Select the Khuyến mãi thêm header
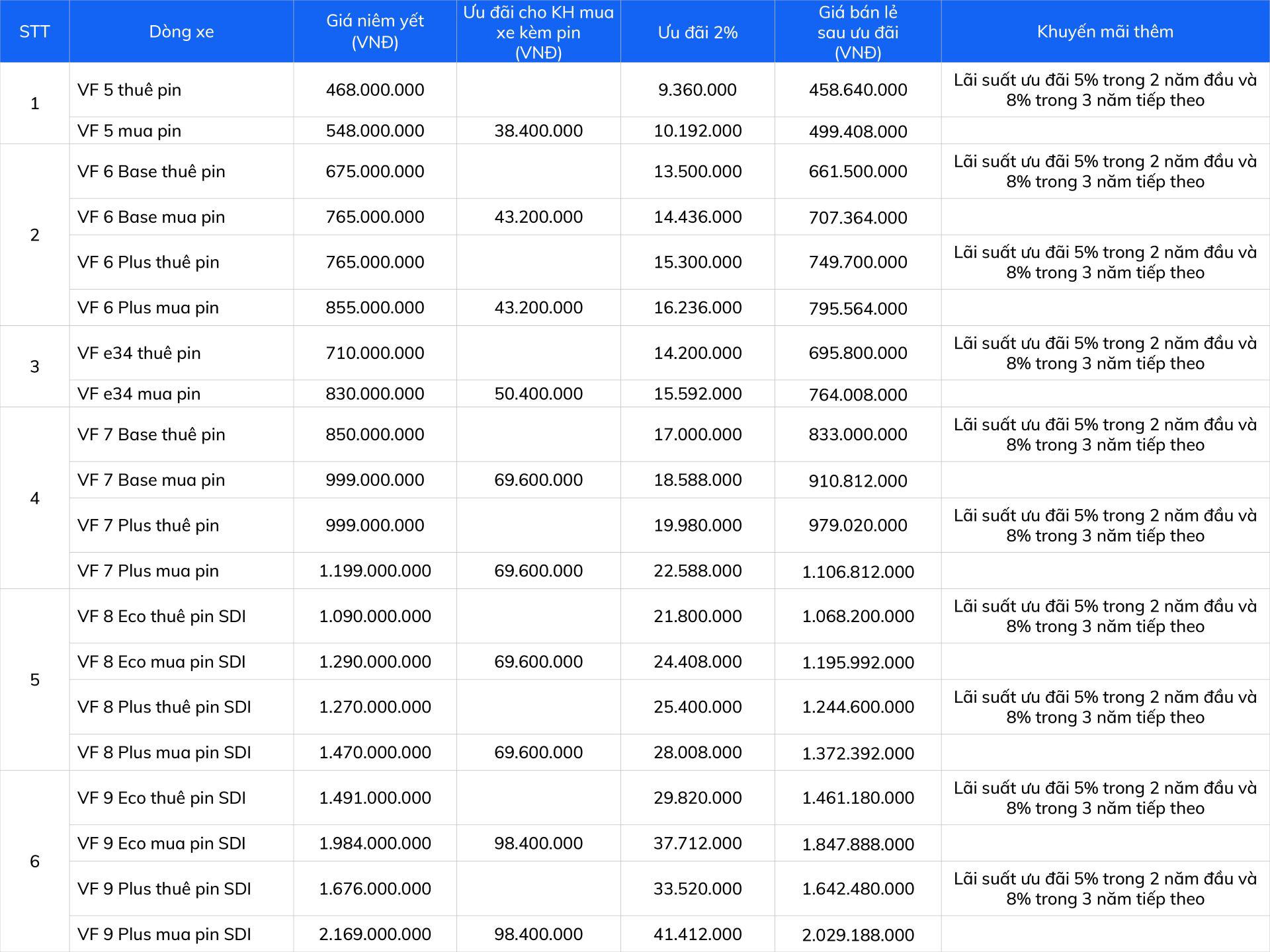The image size is (1270, 952). (1105, 32)
